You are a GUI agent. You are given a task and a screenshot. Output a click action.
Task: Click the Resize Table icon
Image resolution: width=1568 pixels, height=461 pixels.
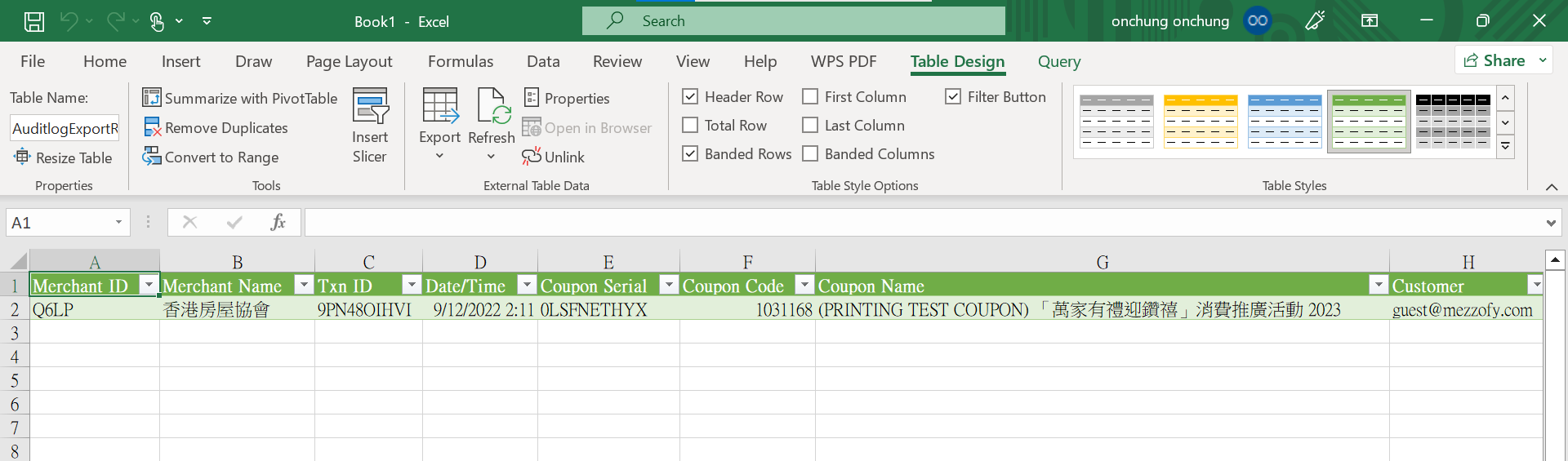[x=22, y=157]
